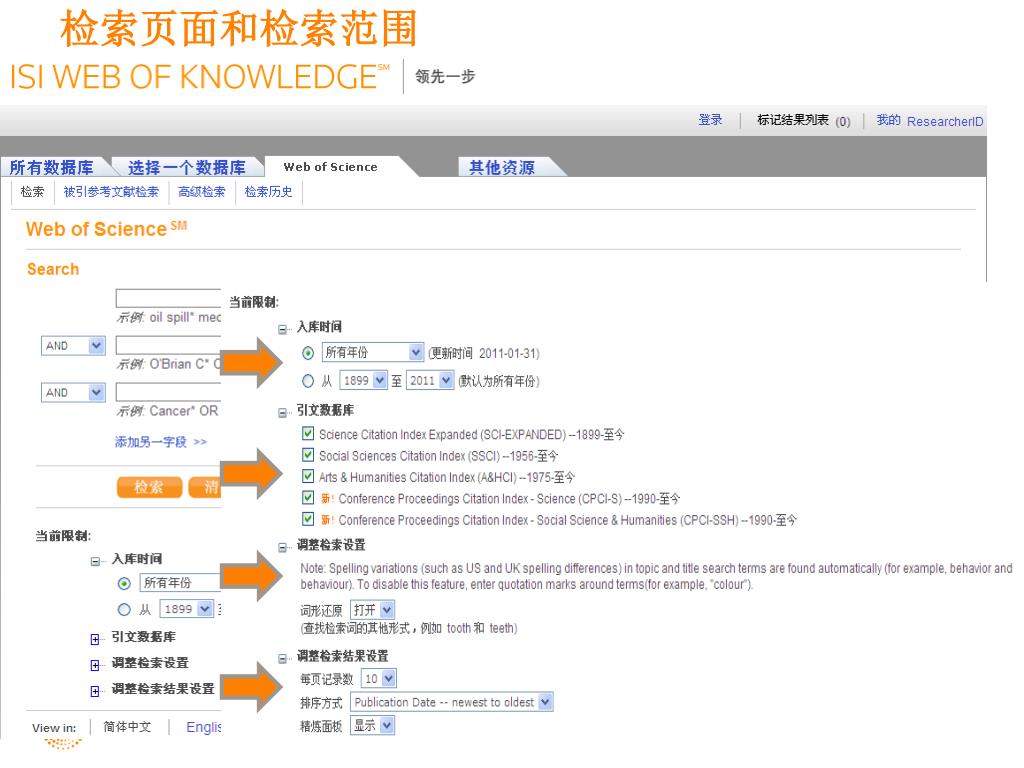This screenshot has width=1024, height=768.
Task: Open the 1899 start-year dropdown in the enlarged panel
Action: (364, 380)
